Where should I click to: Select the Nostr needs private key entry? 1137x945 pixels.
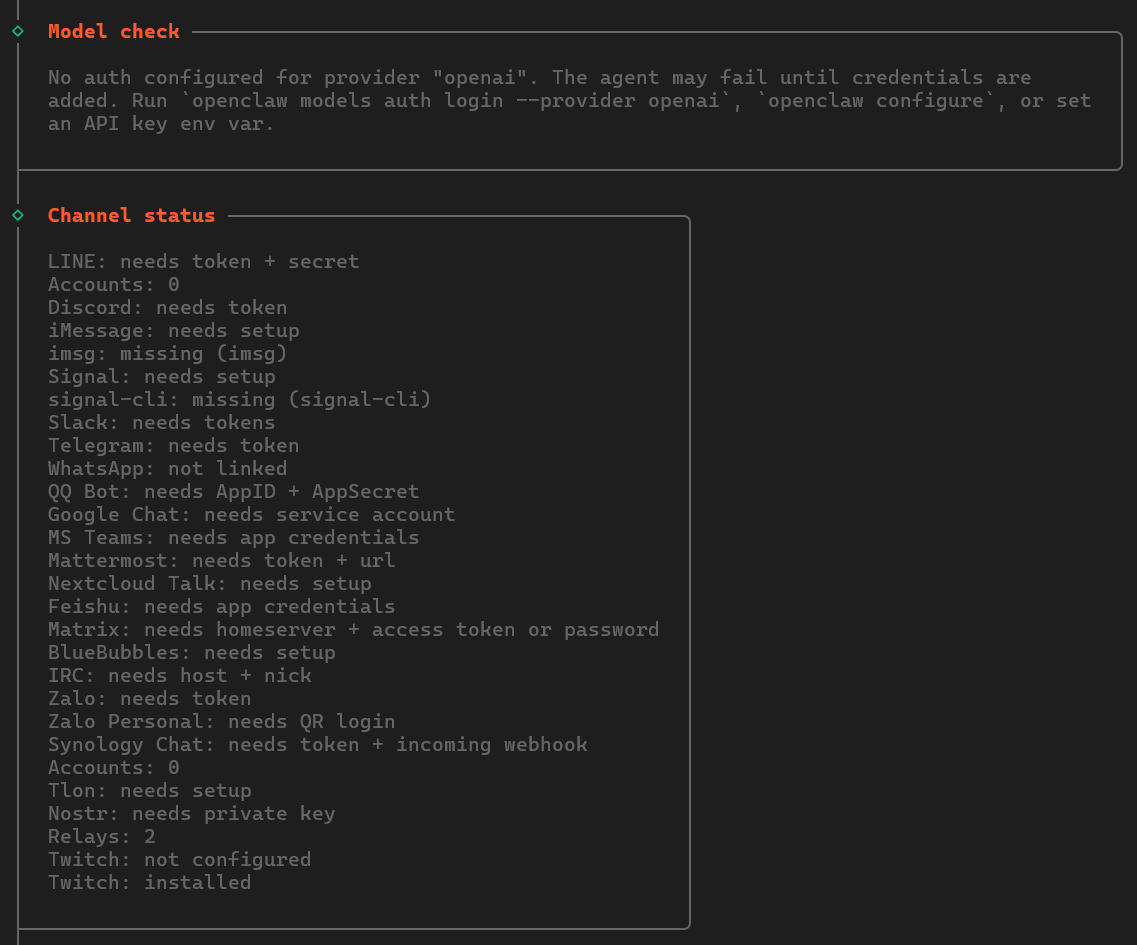(x=191, y=814)
